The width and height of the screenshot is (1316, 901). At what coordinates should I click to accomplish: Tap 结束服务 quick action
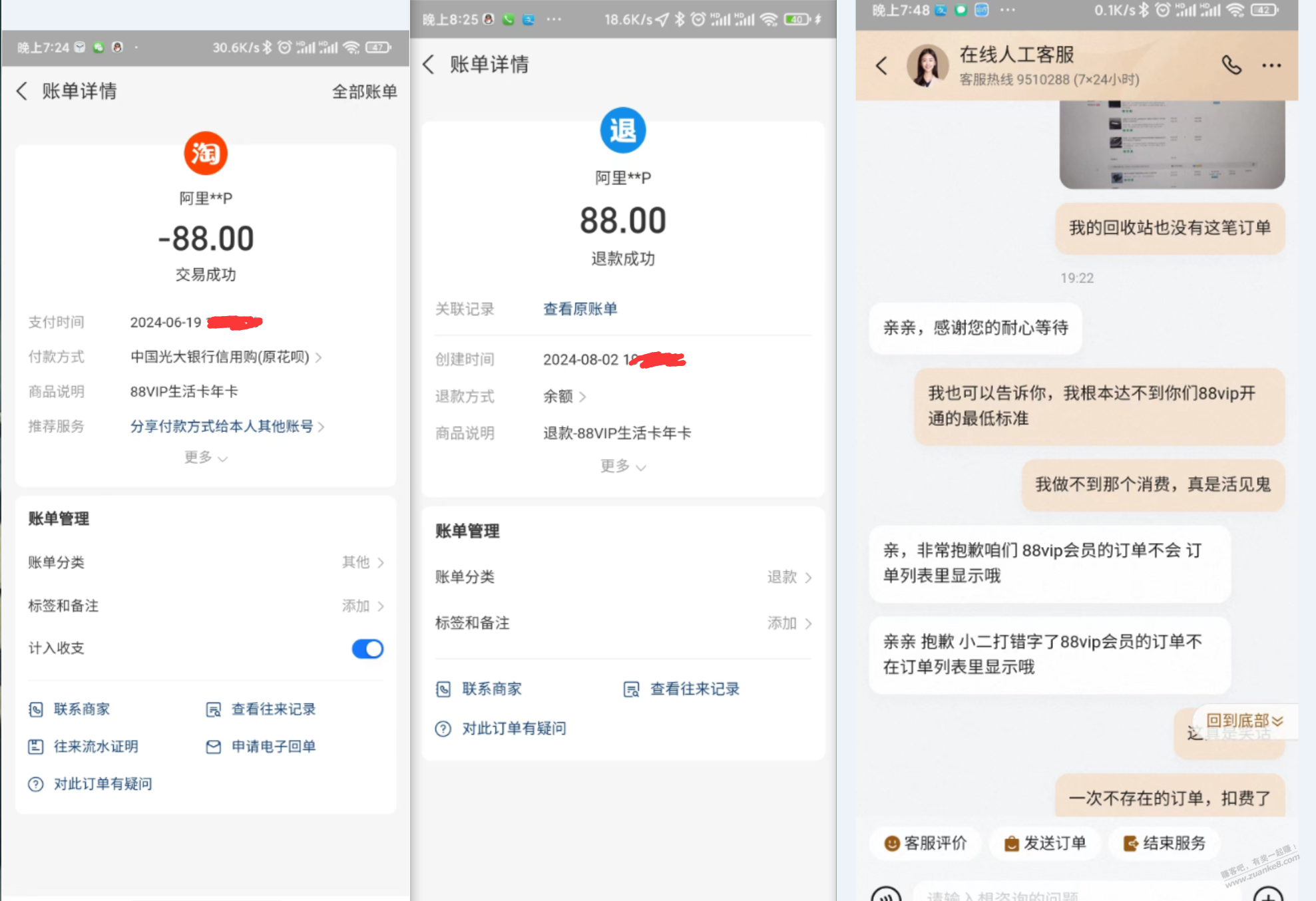(x=1164, y=843)
